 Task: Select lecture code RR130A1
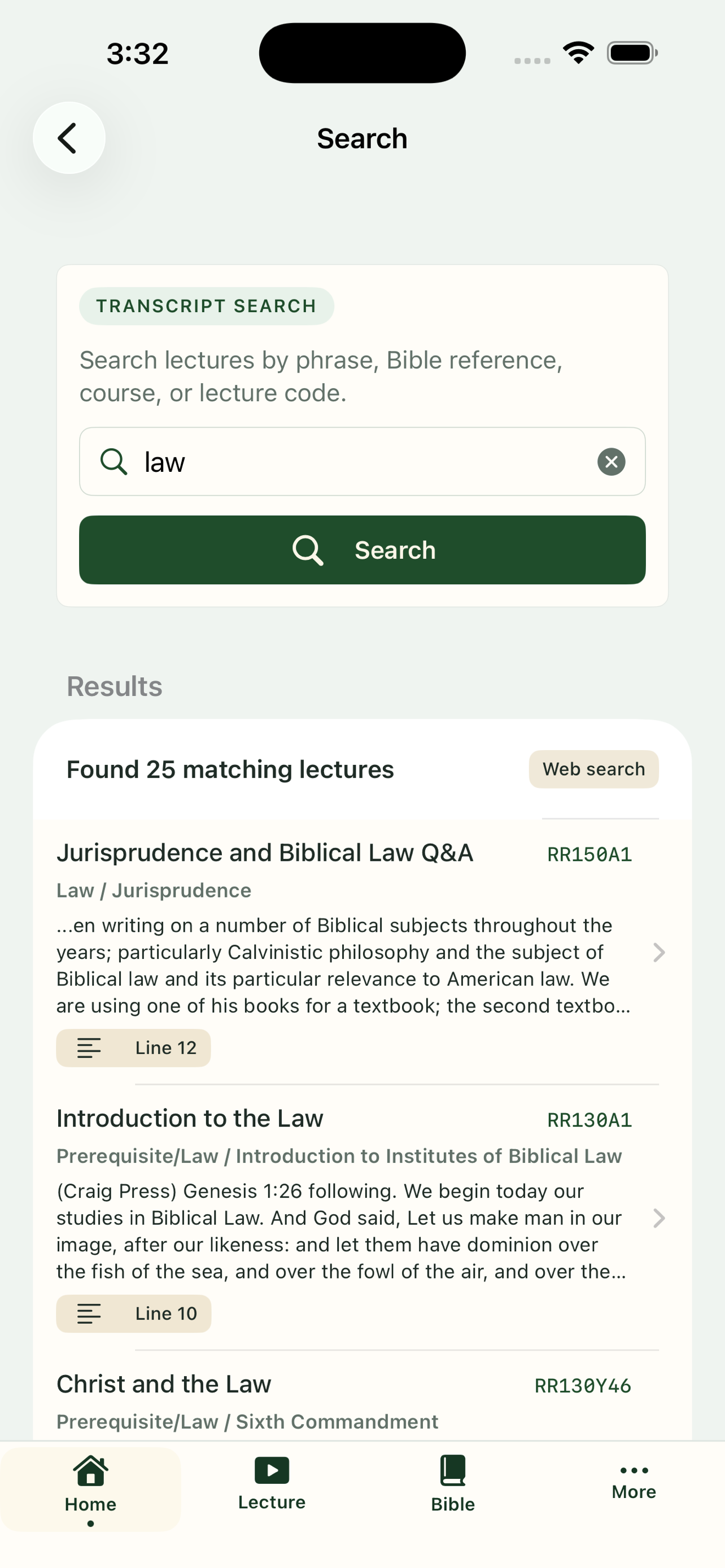click(x=589, y=1119)
